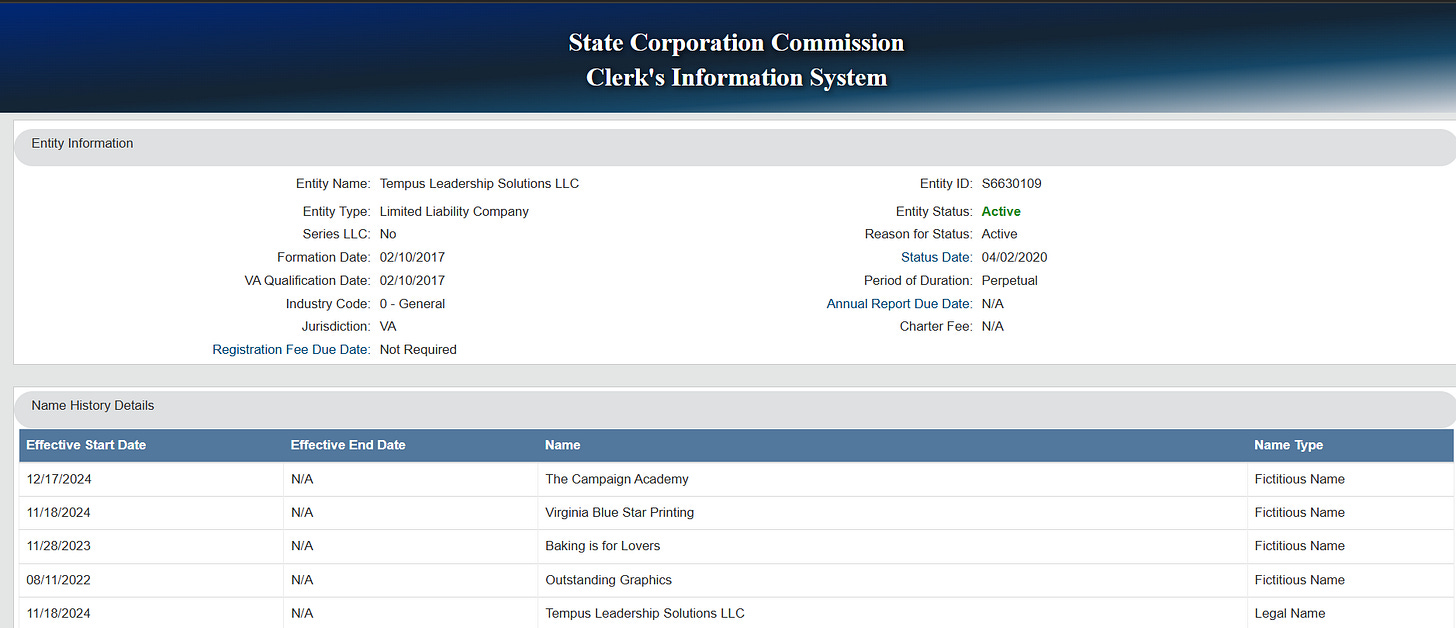
Task: Click N/A end date for Virginia Blue Star Printing
Action: tap(302, 513)
